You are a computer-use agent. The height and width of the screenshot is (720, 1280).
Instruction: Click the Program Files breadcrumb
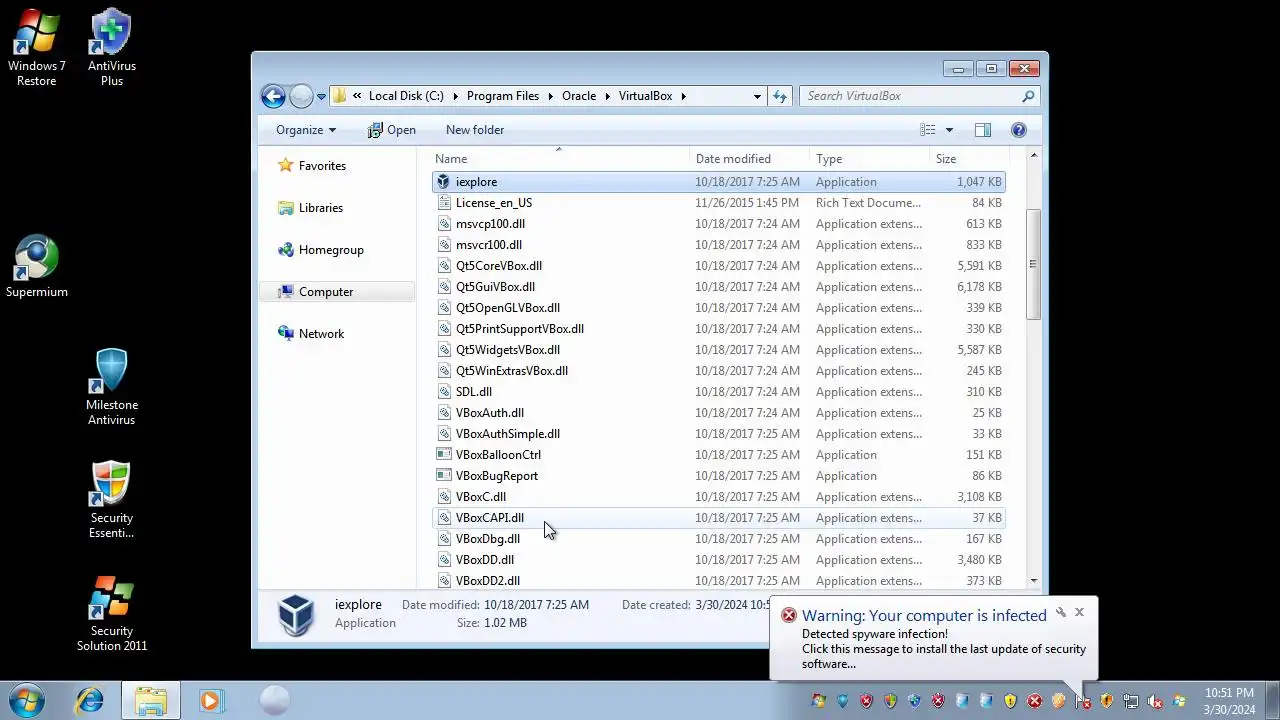(503, 96)
